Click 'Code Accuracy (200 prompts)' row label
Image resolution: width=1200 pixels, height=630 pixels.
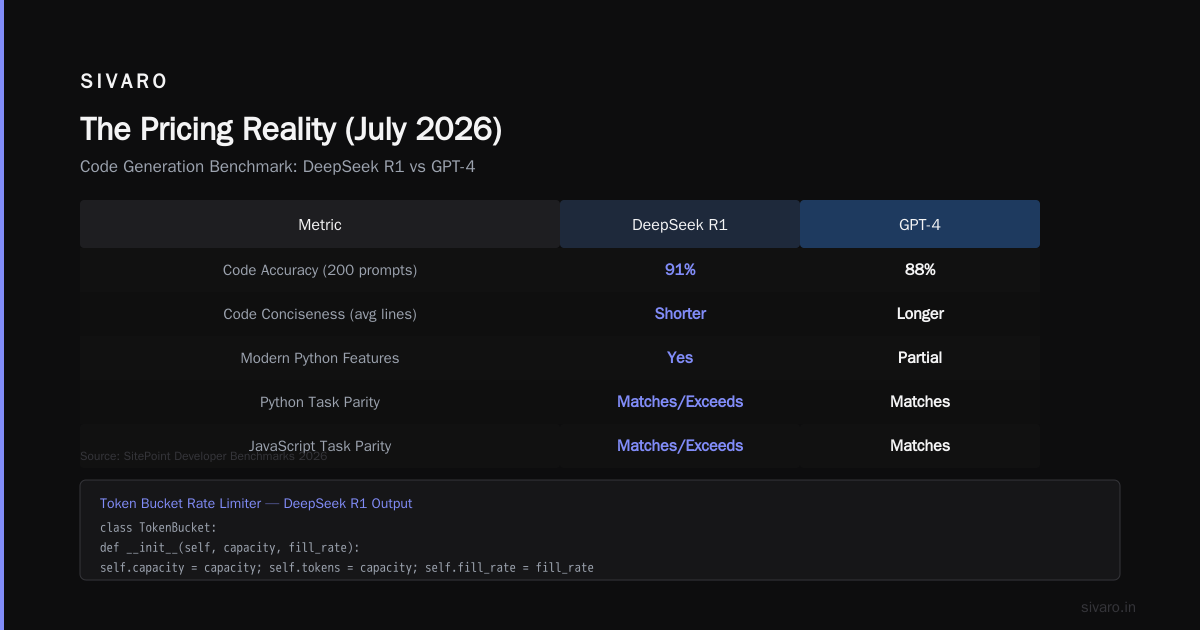[x=320, y=270]
